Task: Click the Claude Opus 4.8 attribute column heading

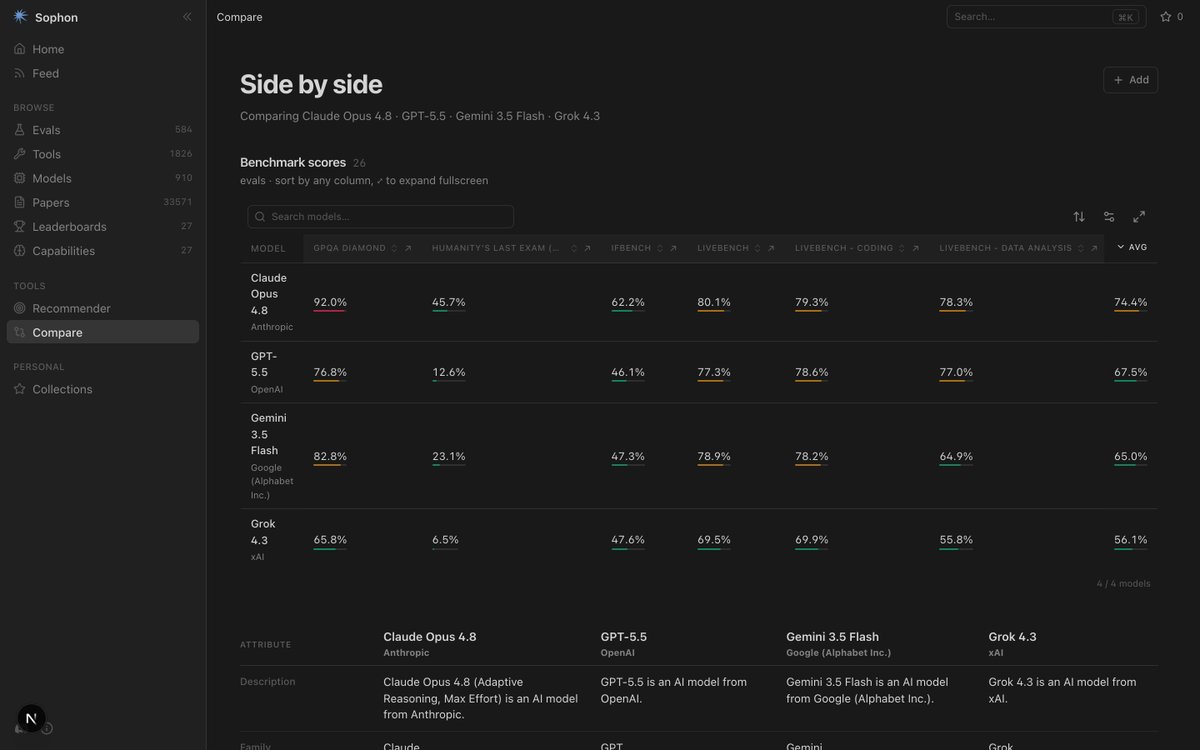Action: click(430, 637)
